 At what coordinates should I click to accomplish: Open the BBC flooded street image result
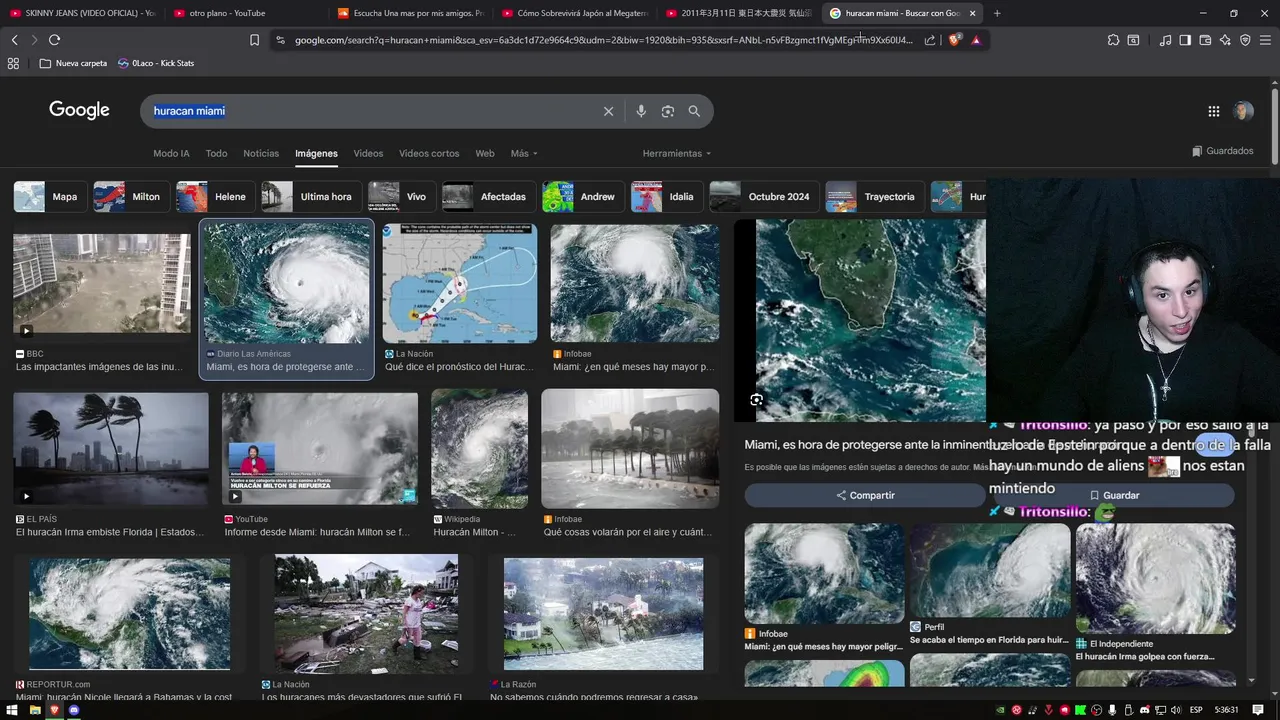(101, 283)
